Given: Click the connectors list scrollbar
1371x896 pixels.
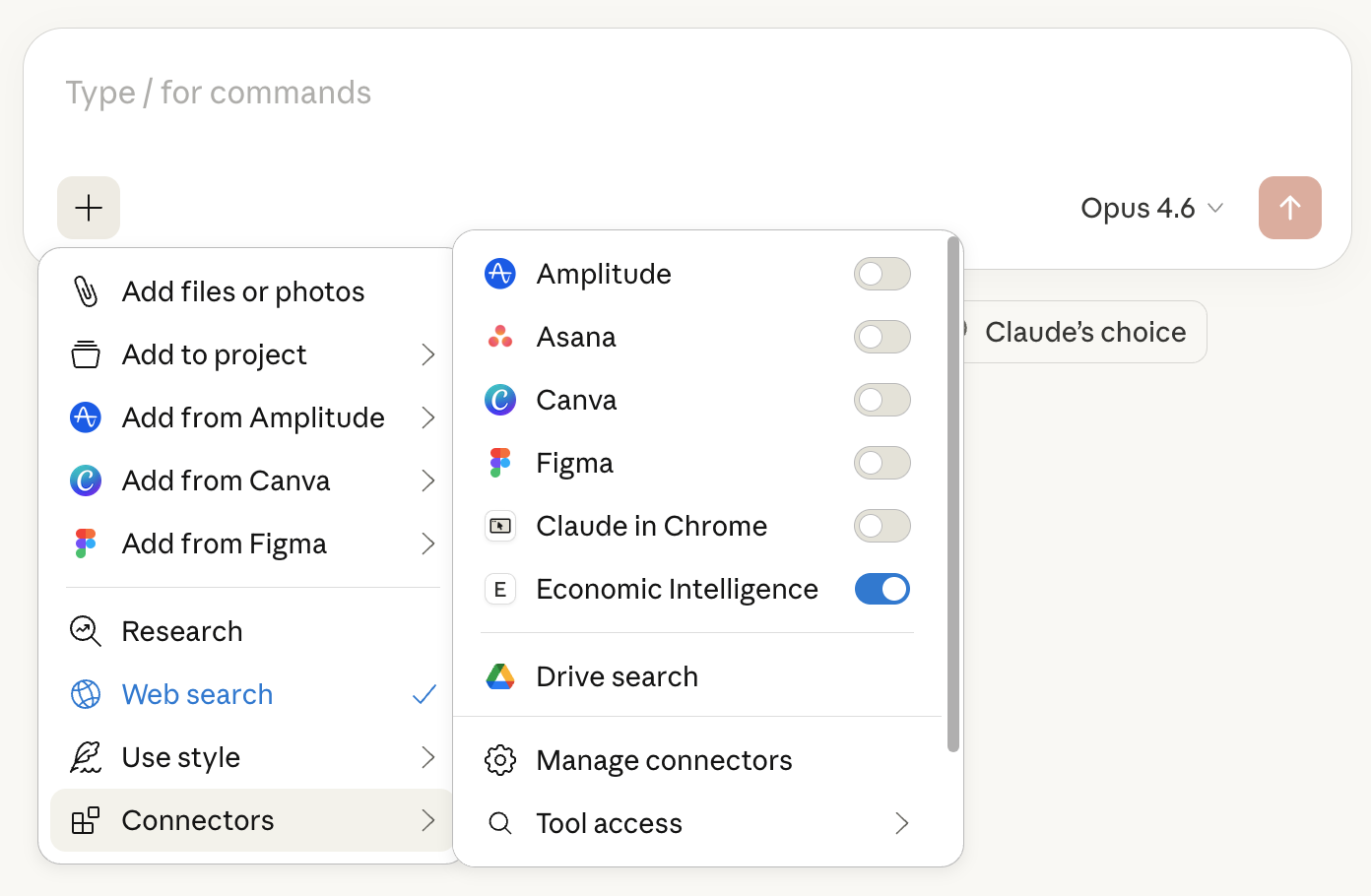Looking at the screenshot, I should (952, 494).
